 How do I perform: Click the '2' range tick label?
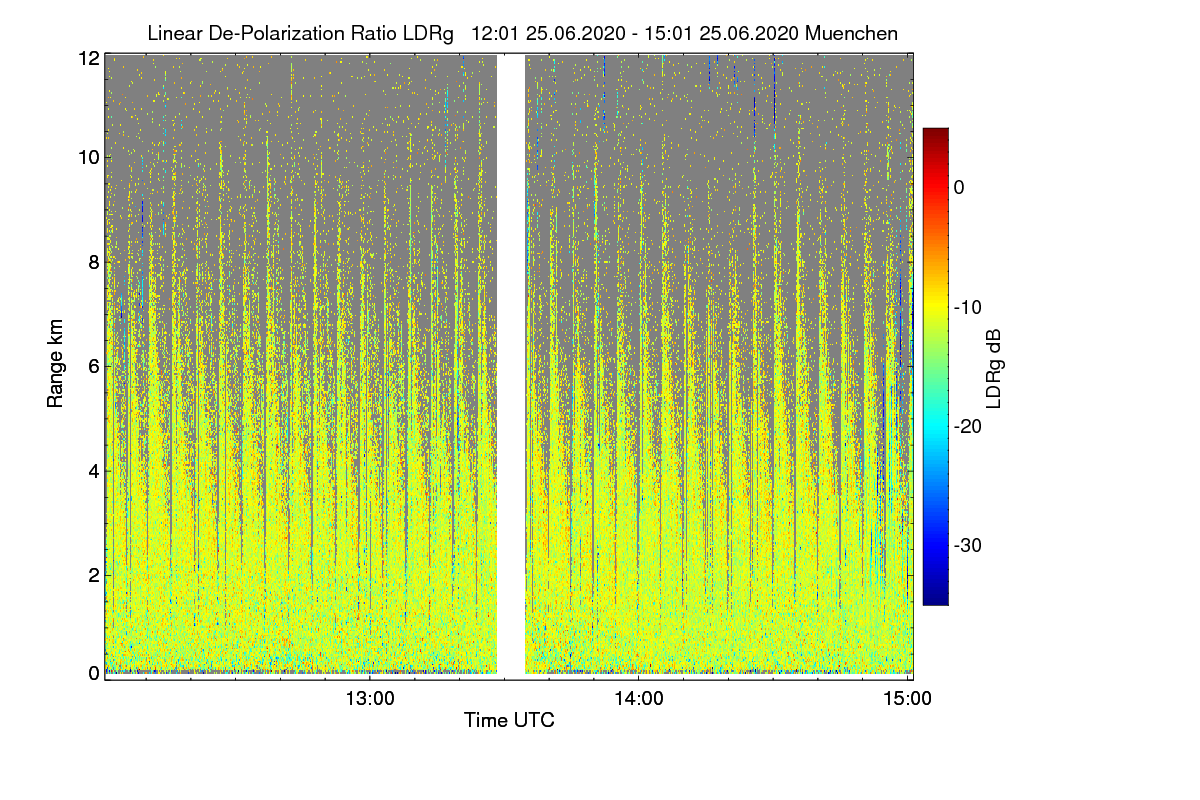click(93, 575)
